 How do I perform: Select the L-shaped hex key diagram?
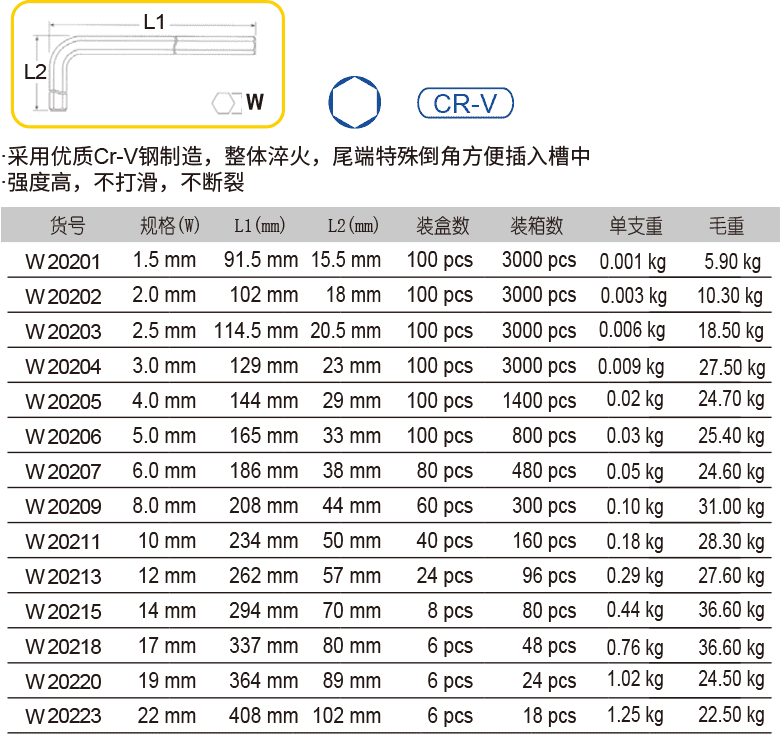click(140, 62)
